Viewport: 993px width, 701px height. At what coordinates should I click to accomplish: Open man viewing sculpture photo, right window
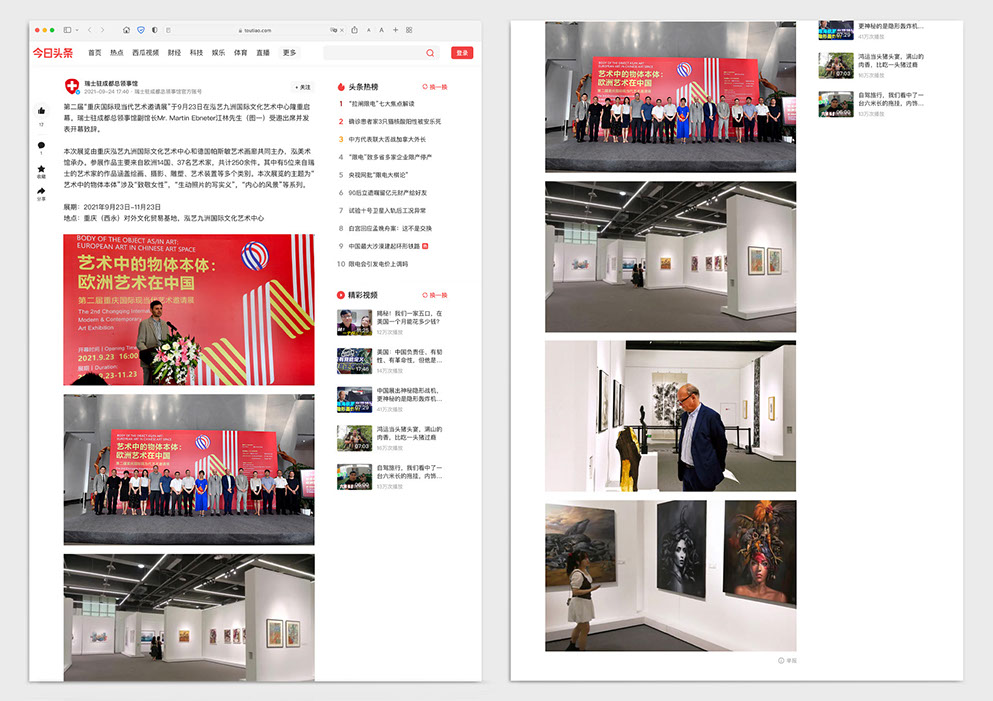click(x=671, y=416)
